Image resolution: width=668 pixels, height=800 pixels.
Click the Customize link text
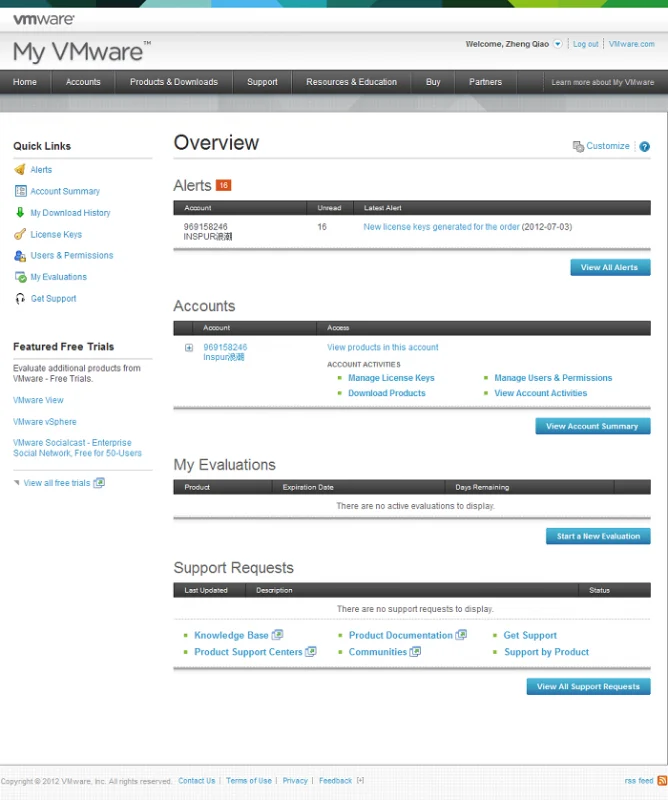608,146
